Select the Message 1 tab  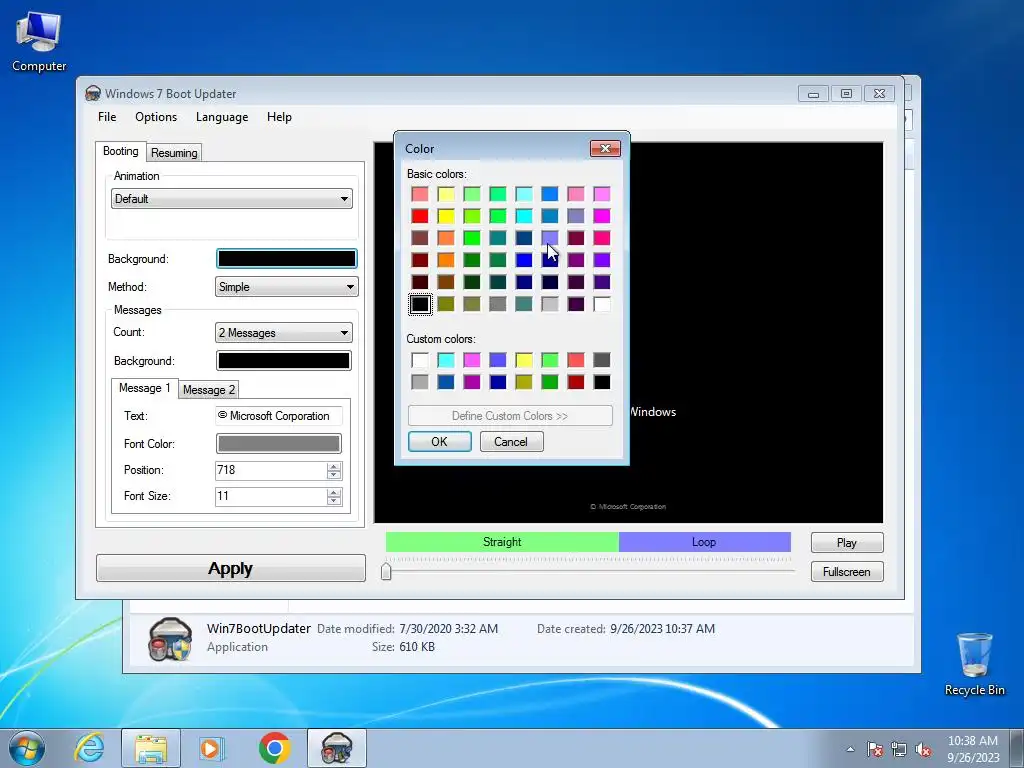pyautogui.click(x=144, y=388)
